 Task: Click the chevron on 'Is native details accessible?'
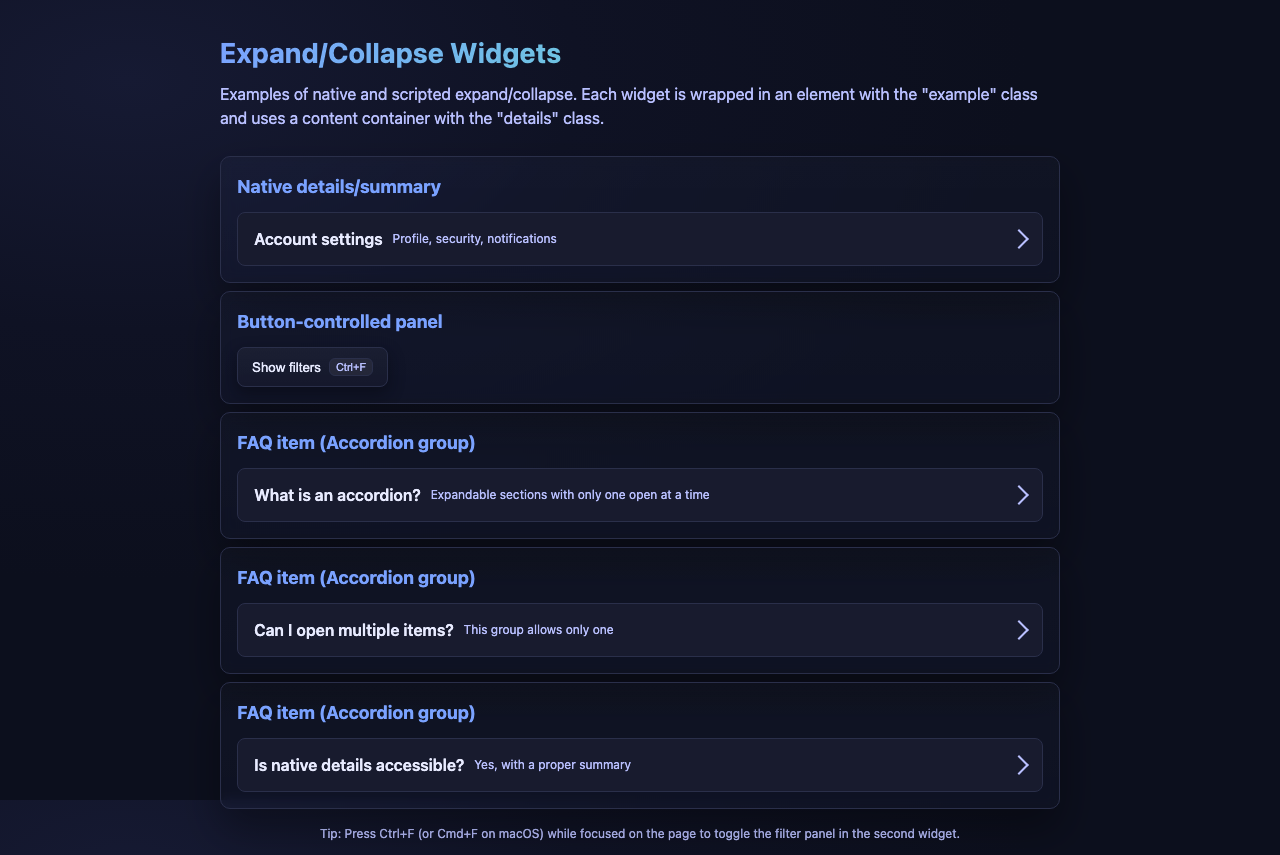(1022, 764)
